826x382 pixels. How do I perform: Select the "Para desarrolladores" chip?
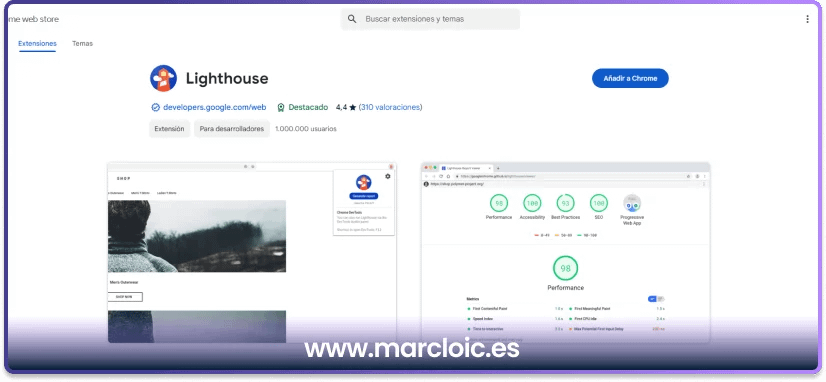point(232,129)
